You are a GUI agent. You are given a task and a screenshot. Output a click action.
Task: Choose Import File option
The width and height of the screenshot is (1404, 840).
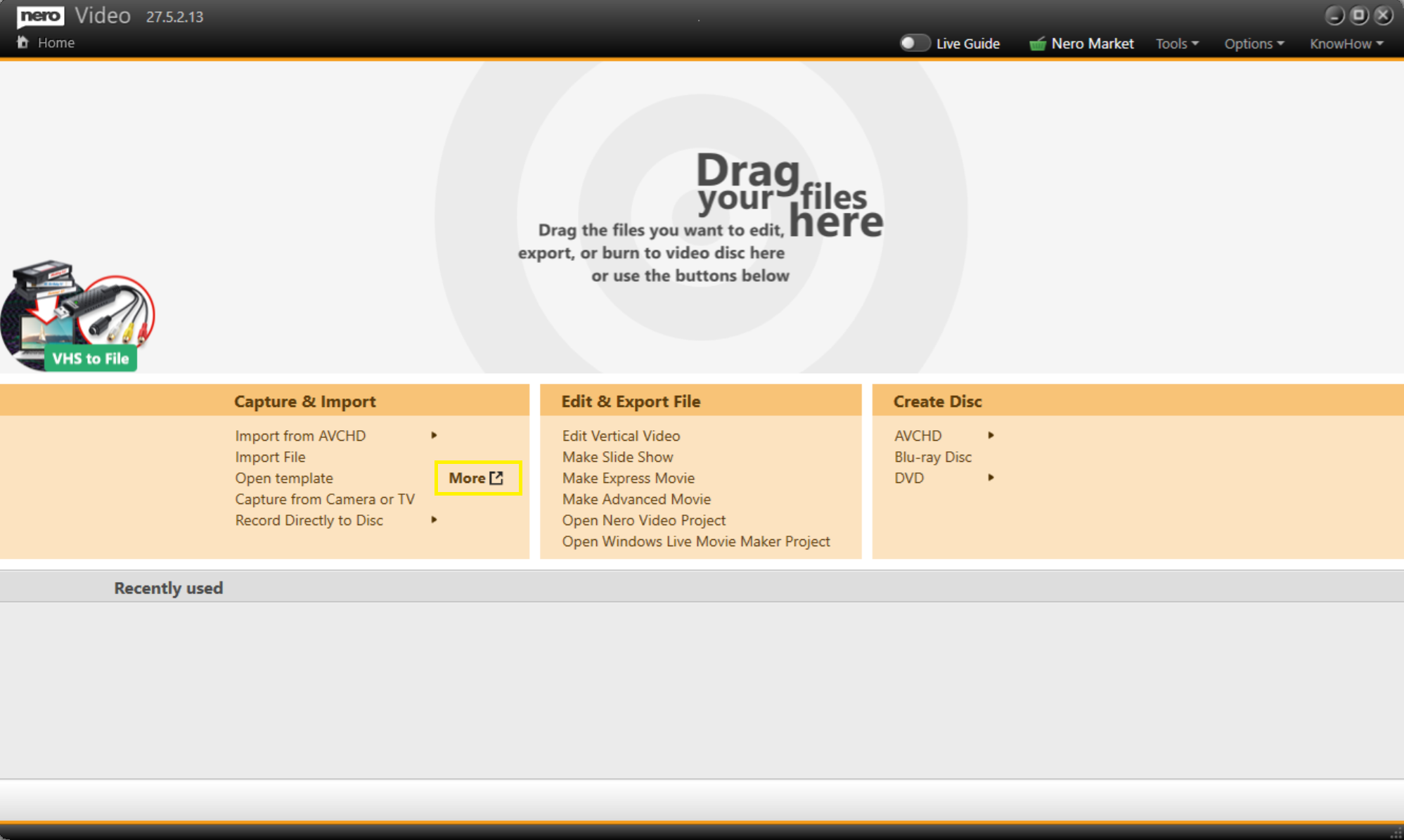click(270, 457)
